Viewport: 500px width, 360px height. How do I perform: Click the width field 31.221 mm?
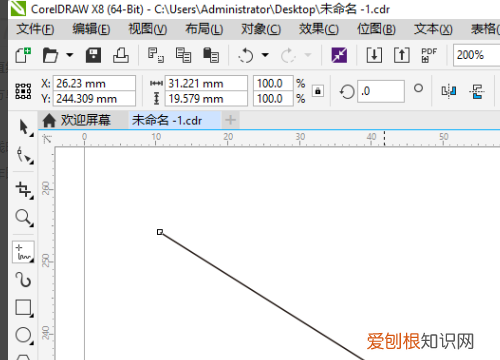(x=206, y=83)
